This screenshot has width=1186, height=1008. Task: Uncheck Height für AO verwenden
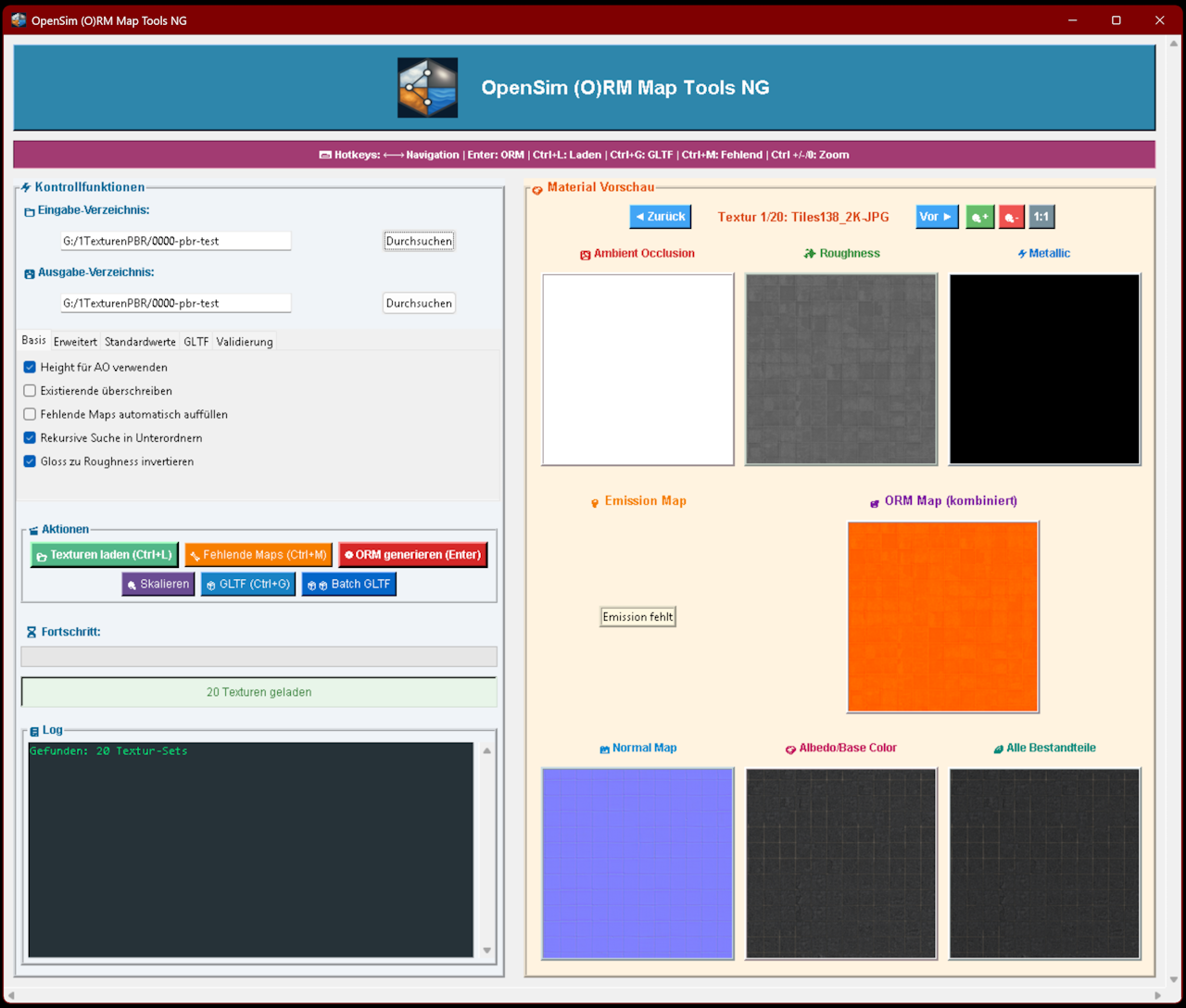pyautogui.click(x=30, y=368)
